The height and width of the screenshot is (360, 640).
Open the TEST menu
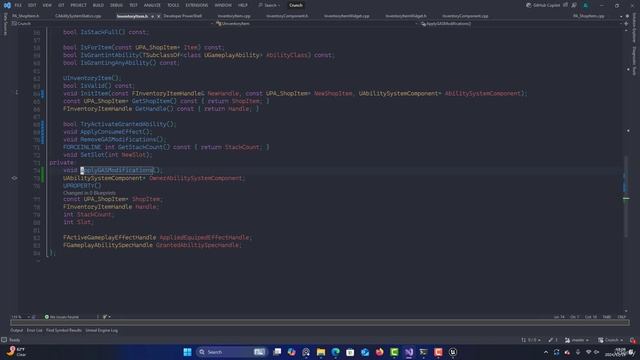[x=133, y=5]
